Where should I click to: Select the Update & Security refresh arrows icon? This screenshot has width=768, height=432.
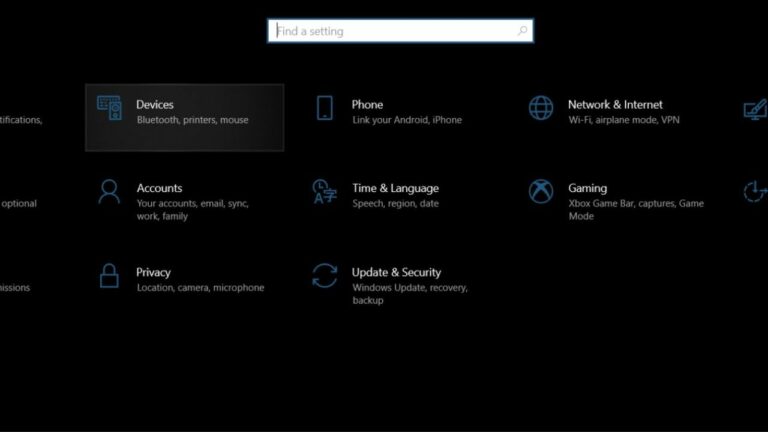click(324, 275)
